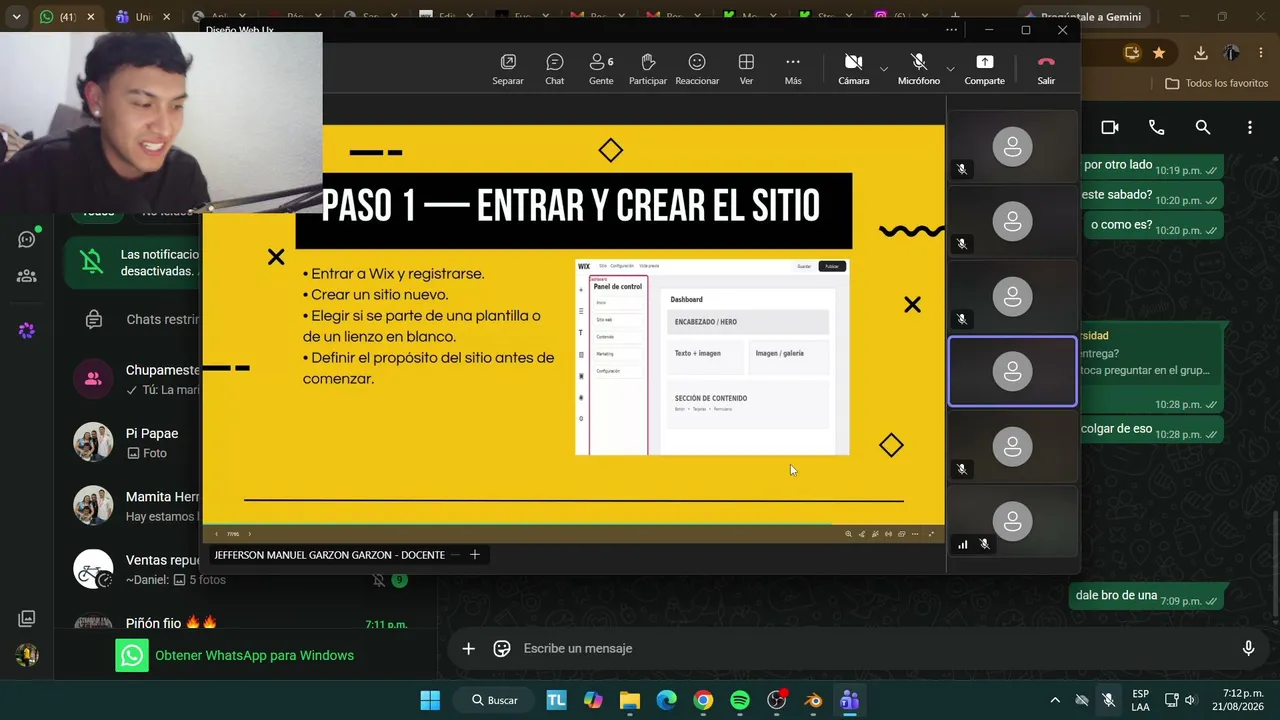Click Obtener WhatsApp para Windows link
This screenshot has height=720, width=1280.
click(254, 656)
